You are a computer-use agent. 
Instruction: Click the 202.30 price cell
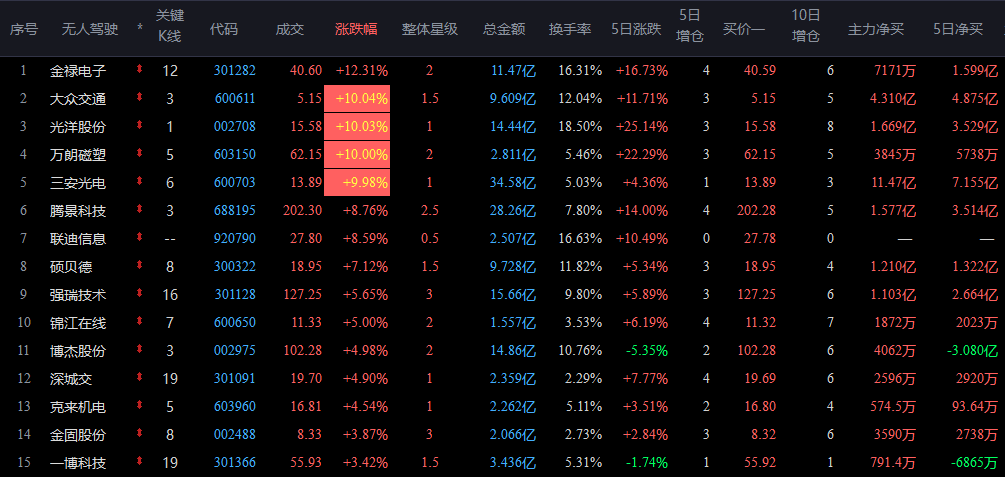[303, 210]
